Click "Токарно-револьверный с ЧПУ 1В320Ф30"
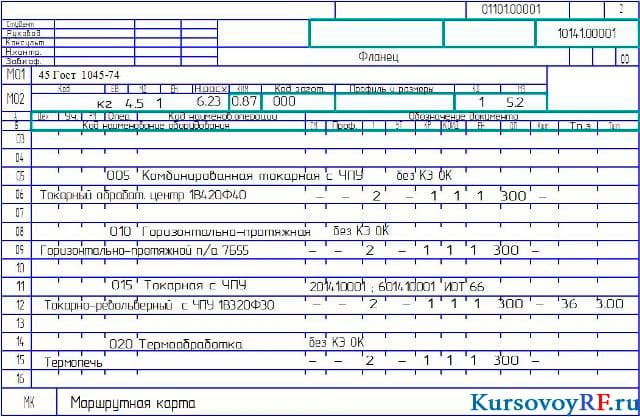Image resolution: width=640 pixels, height=417 pixels. point(159,305)
